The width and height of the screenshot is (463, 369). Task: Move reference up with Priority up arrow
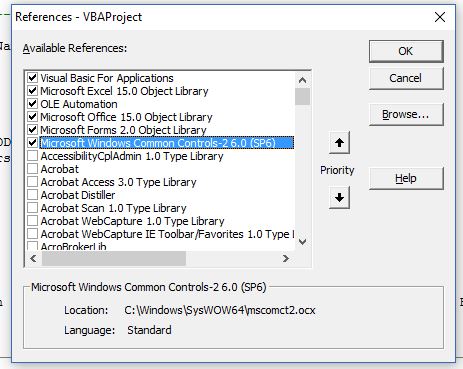click(x=339, y=143)
